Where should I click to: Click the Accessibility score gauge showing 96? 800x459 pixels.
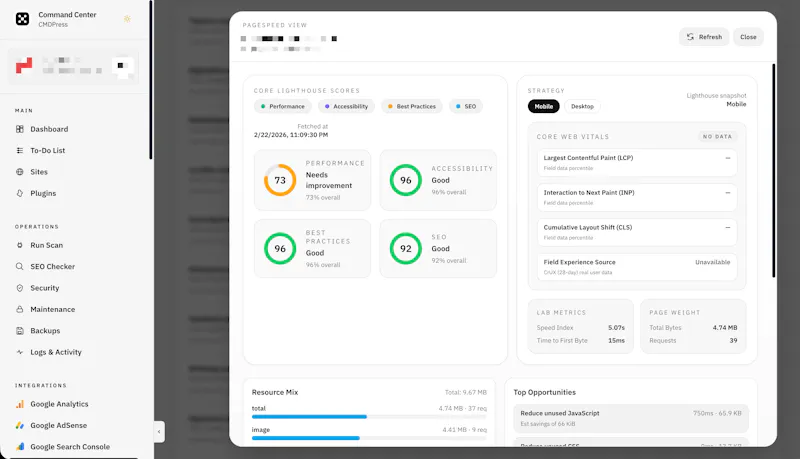click(406, 180)
